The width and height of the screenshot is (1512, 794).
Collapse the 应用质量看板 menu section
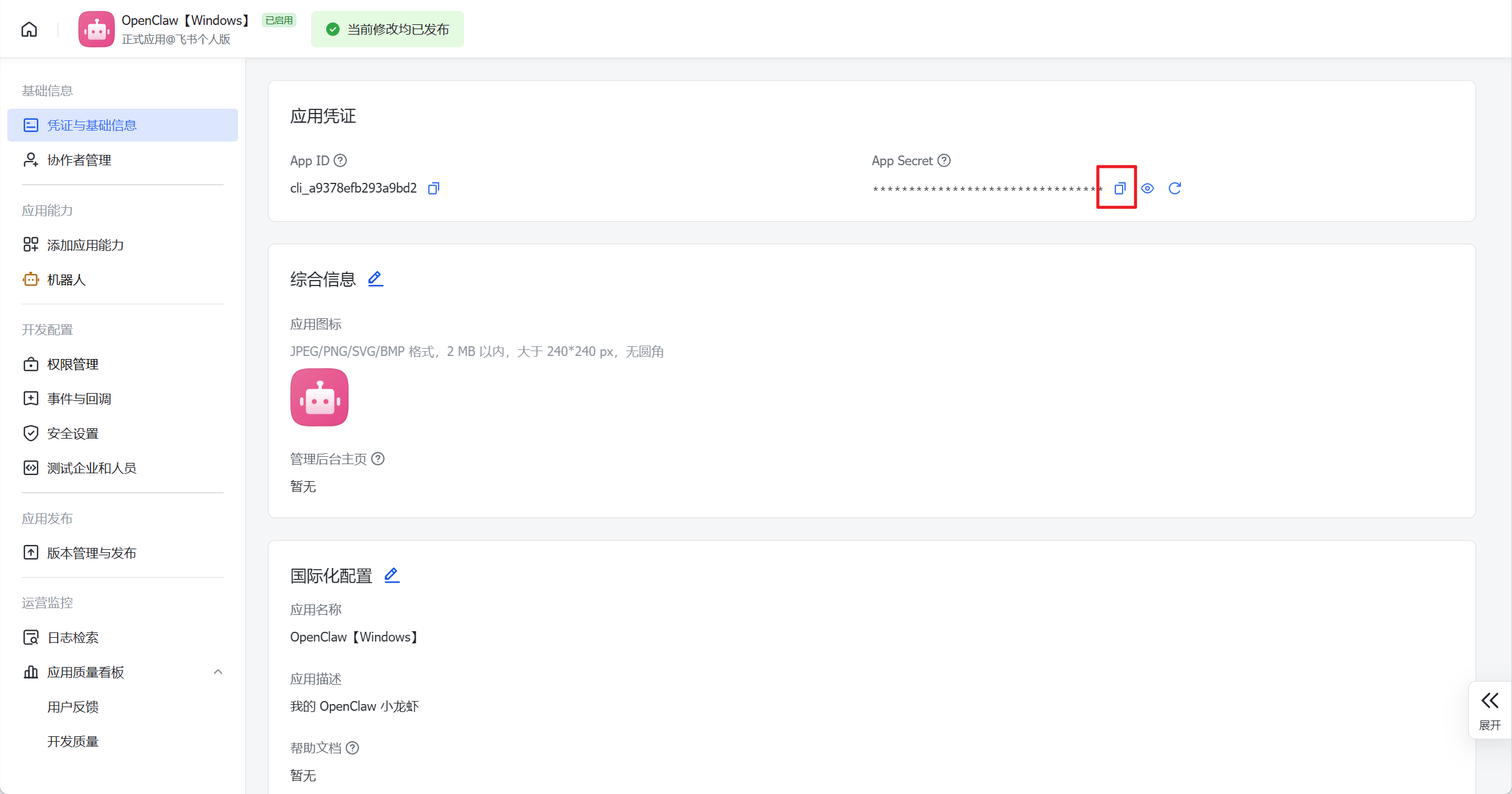218,672
